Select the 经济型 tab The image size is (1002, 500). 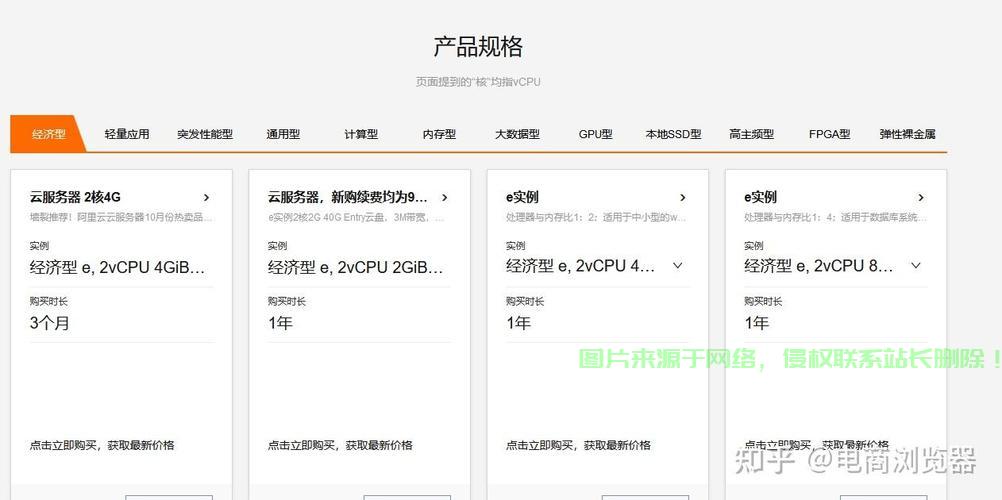coord(48,134)
